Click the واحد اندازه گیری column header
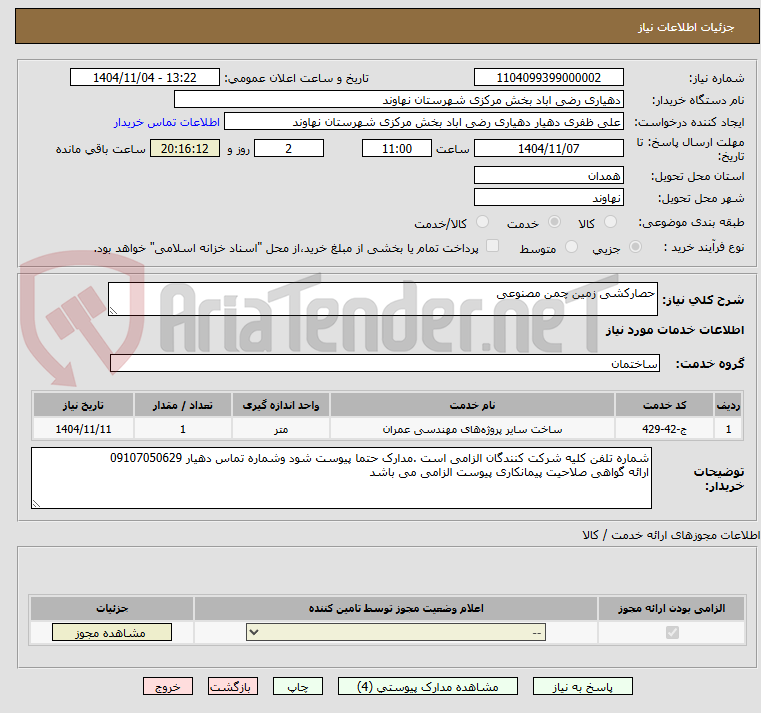761x713 pixels. 281,405
